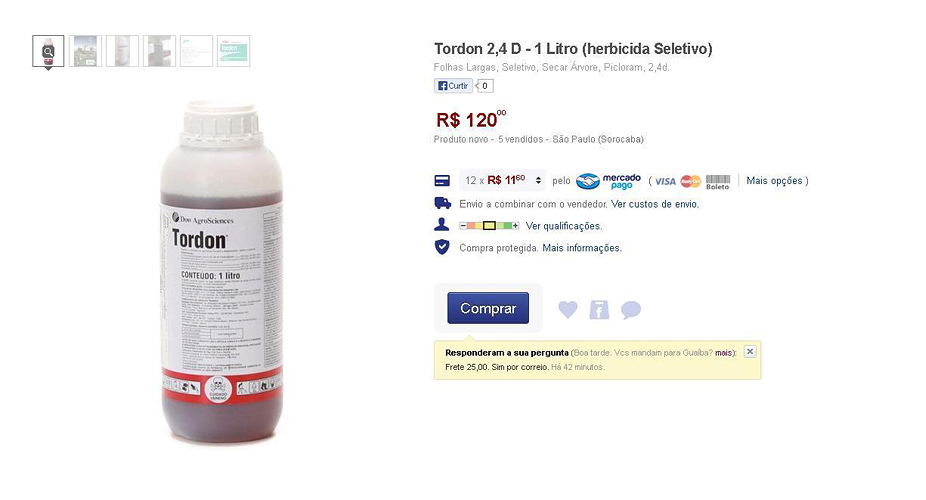The image size is (926, 500).
Task: Click the shipping truck icon
Action: 442,203
